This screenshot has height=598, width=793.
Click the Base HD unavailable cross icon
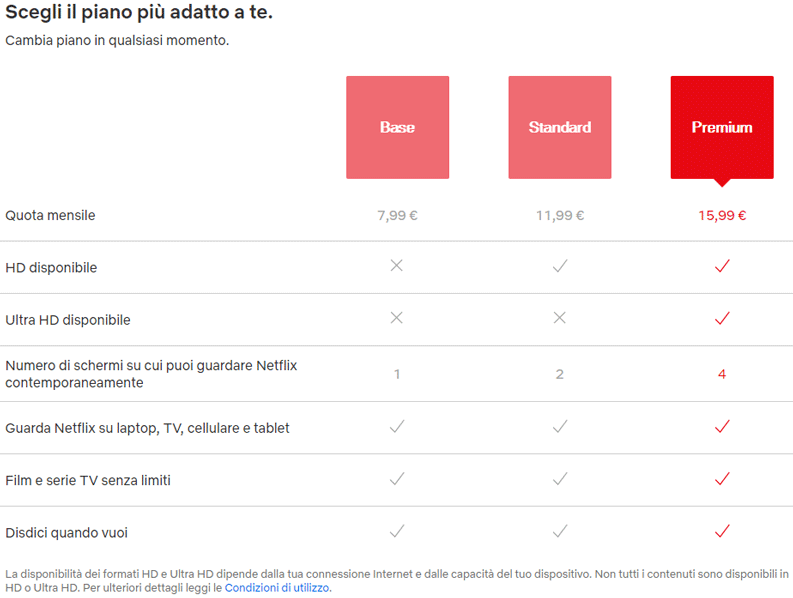397,266
